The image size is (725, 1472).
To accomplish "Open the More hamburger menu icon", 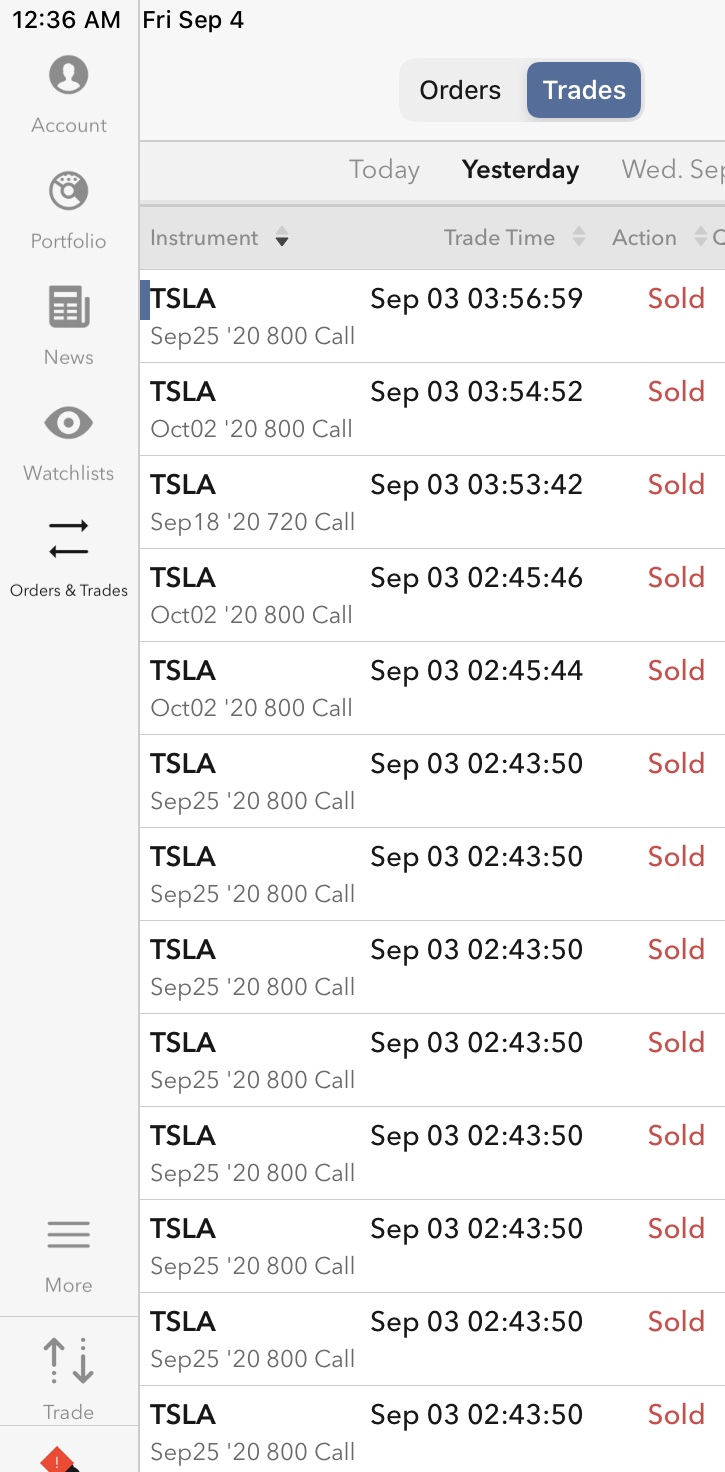I will point(68,1236).
